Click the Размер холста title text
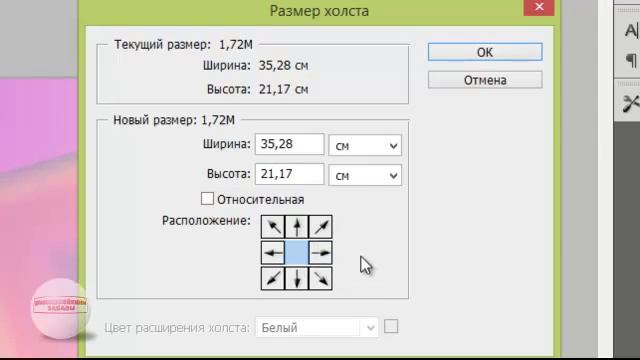 point(319,11)
